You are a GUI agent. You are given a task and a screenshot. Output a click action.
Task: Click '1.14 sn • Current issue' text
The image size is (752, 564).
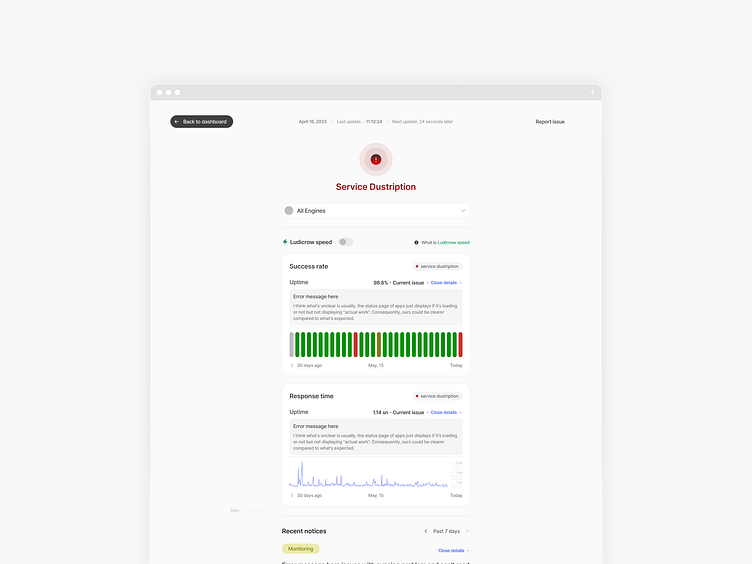point(398,412)
